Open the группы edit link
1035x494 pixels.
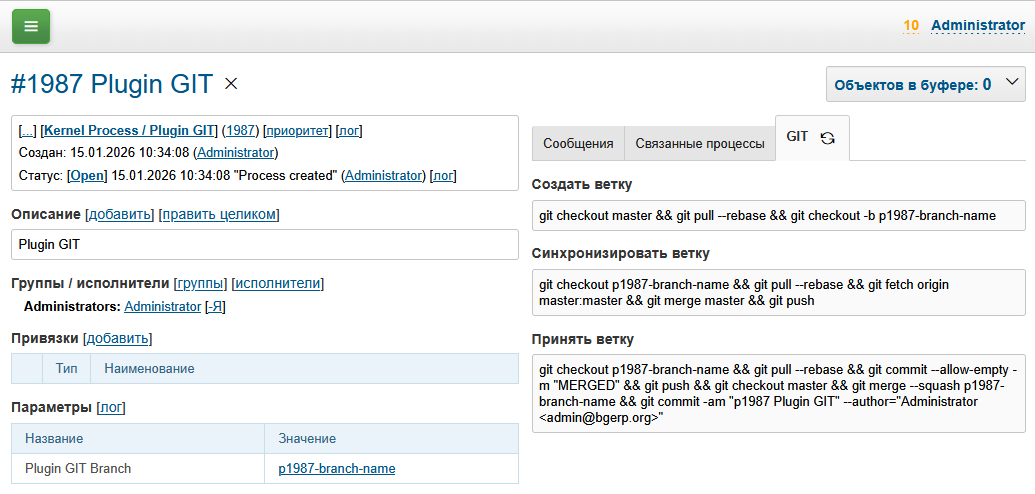[202, 283]
